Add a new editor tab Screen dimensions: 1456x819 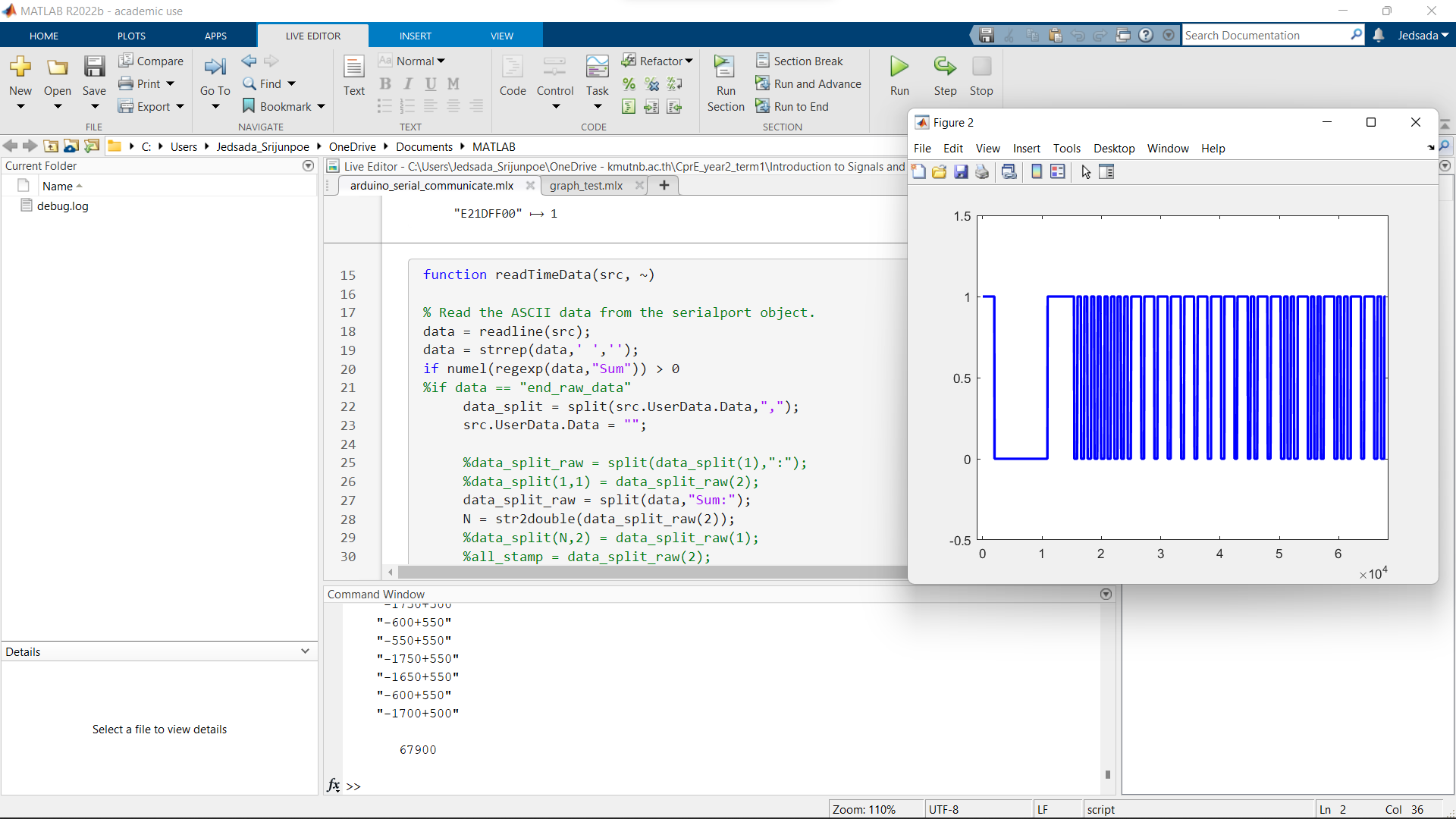664,186
